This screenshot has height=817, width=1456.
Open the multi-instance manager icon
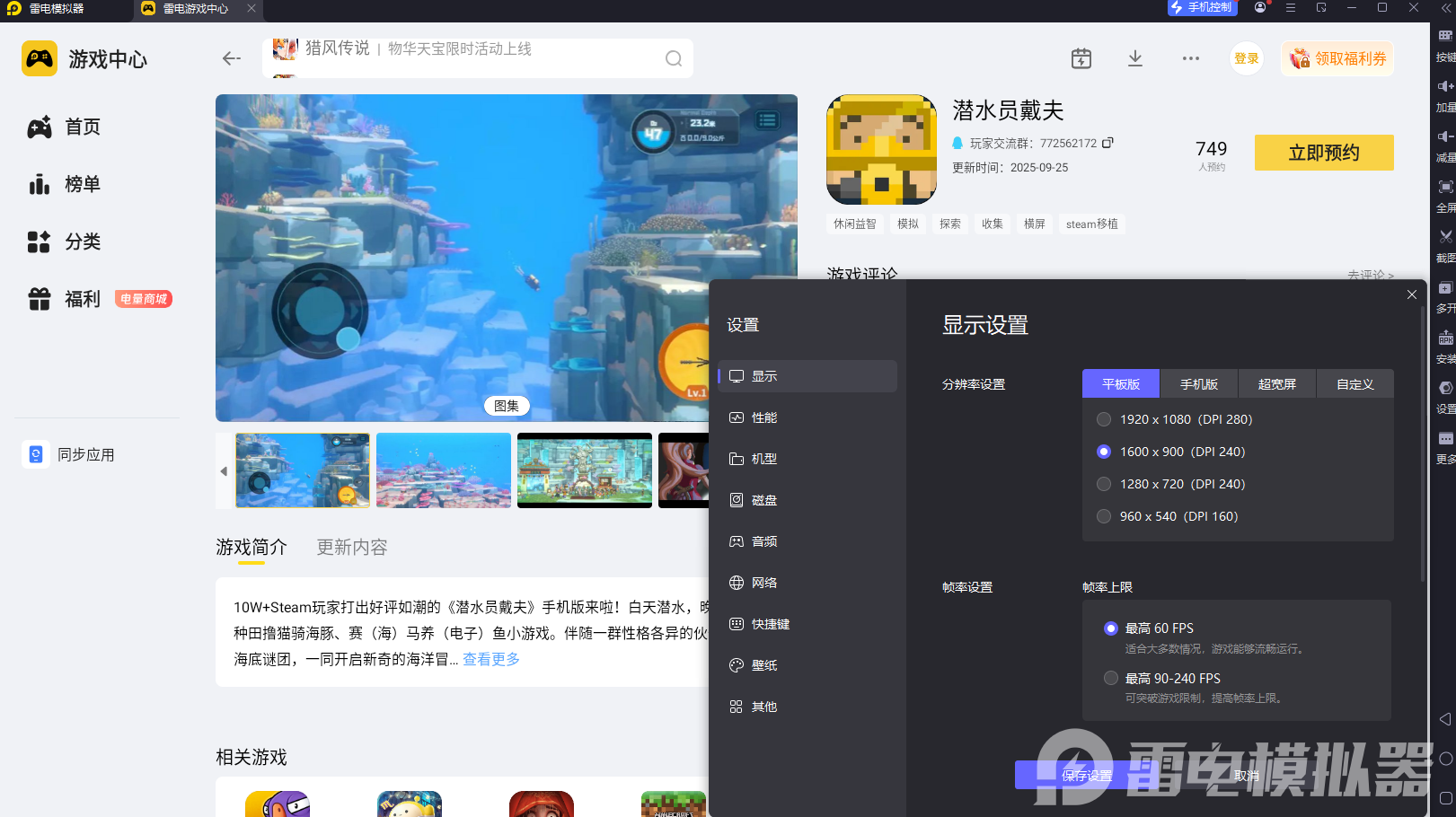[x=1444, y=288]
